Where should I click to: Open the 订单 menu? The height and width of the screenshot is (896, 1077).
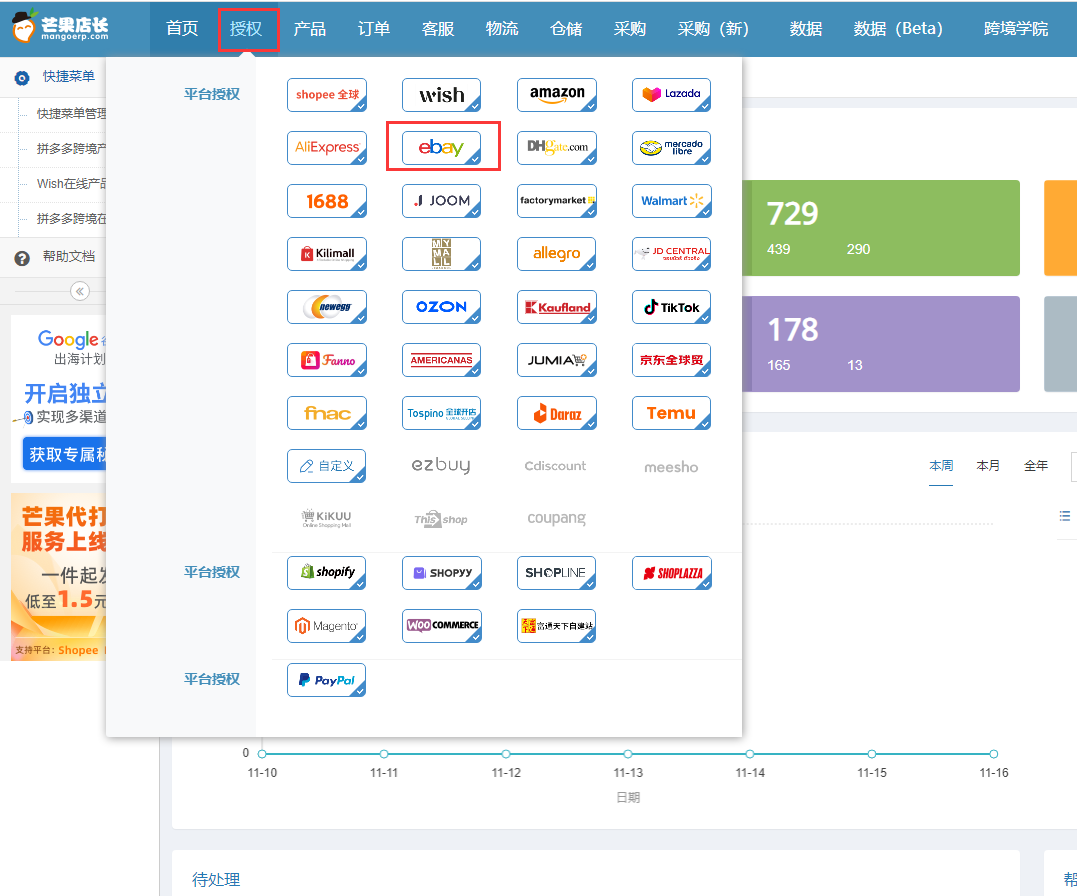(374, 28)
